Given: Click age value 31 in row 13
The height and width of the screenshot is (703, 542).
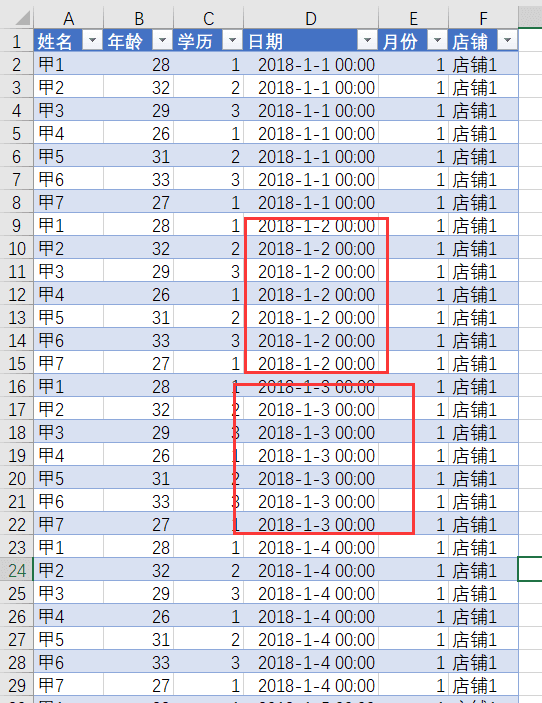Looking at the screenshot, I should (x=139, y=317).
